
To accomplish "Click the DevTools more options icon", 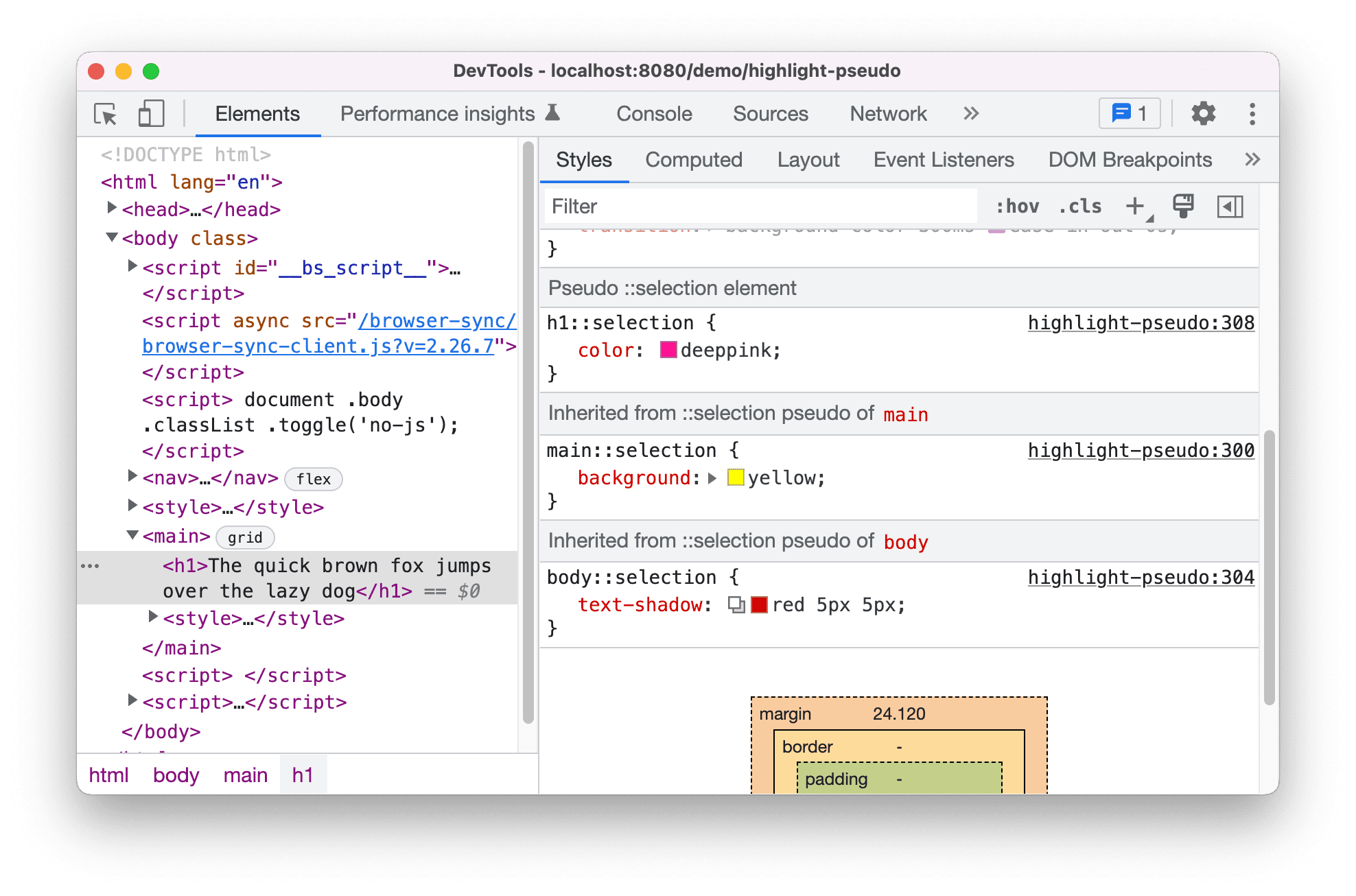I will pos(1258,113).
